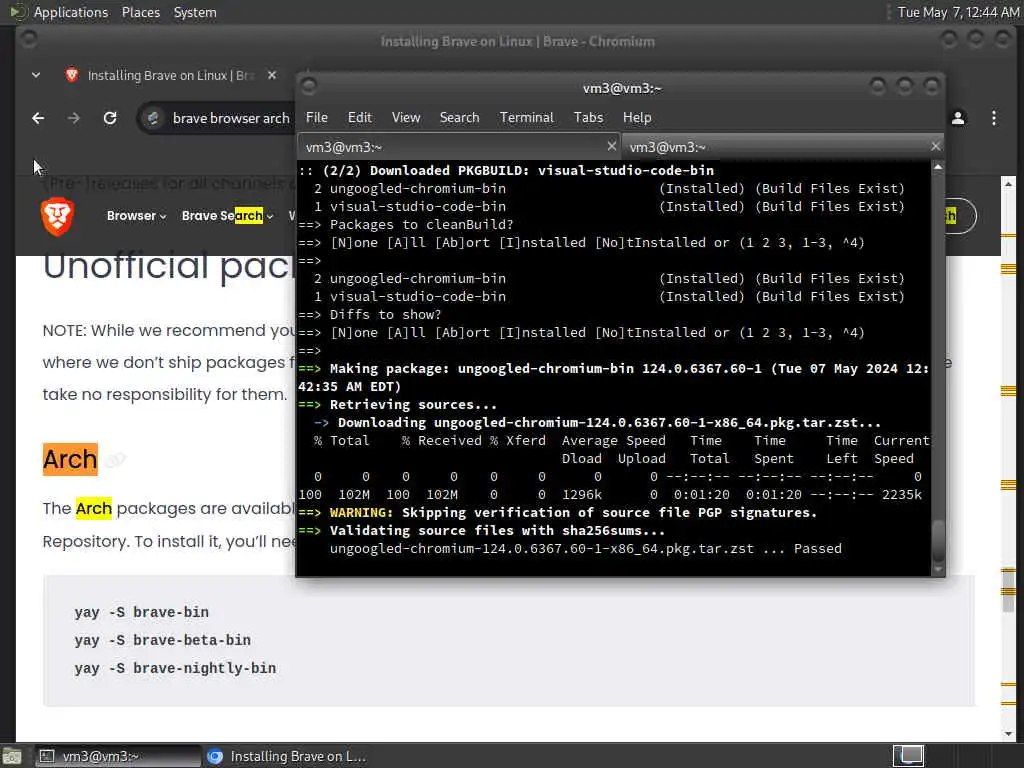Image resolution: width=1024 pixels, height=768 pixels.
Task: Click the highlighted Arch word in page paragraph
Action: pyautogui.click(x=93, y=508)
